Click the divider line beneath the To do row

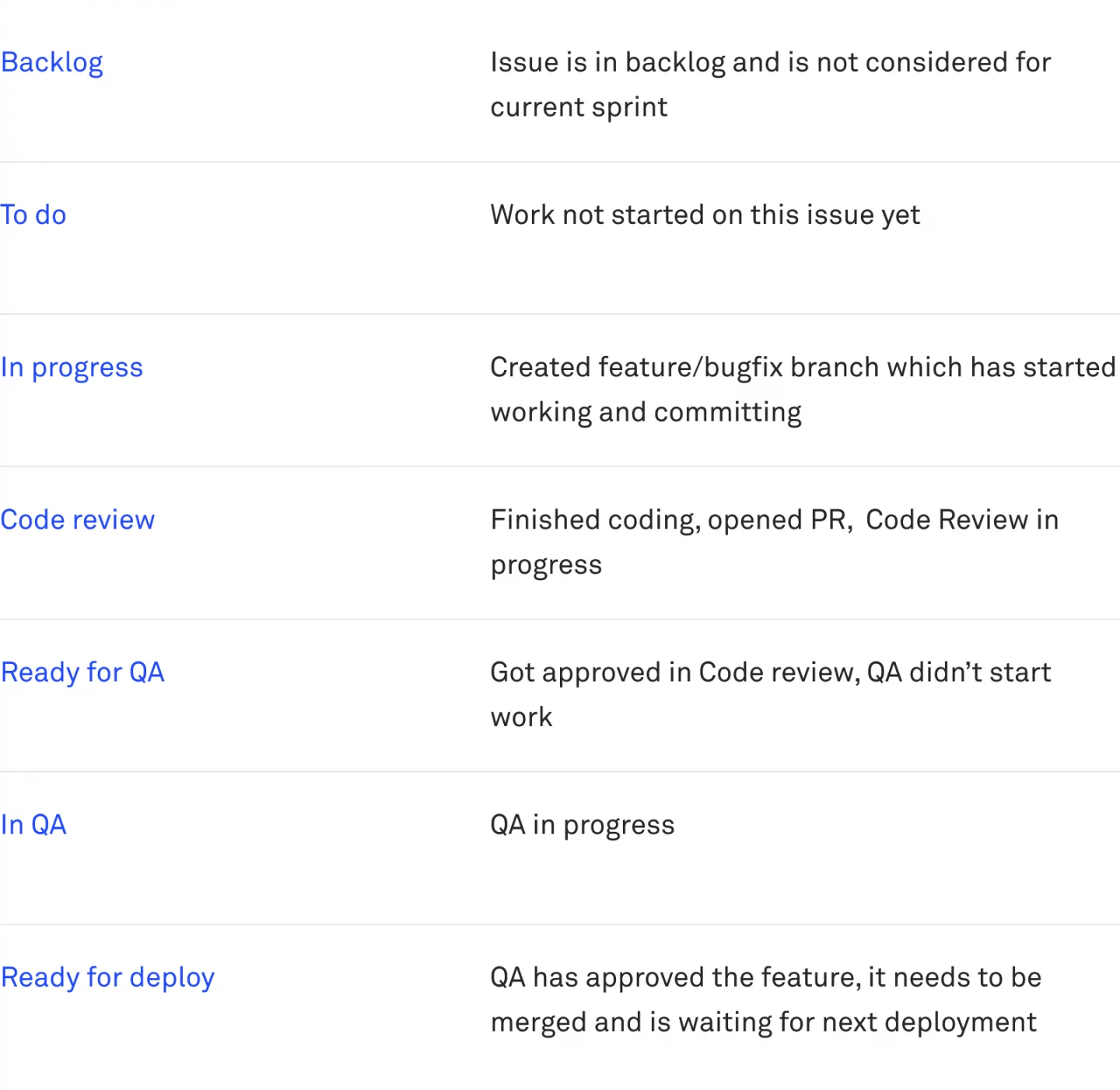coord(560,314)
